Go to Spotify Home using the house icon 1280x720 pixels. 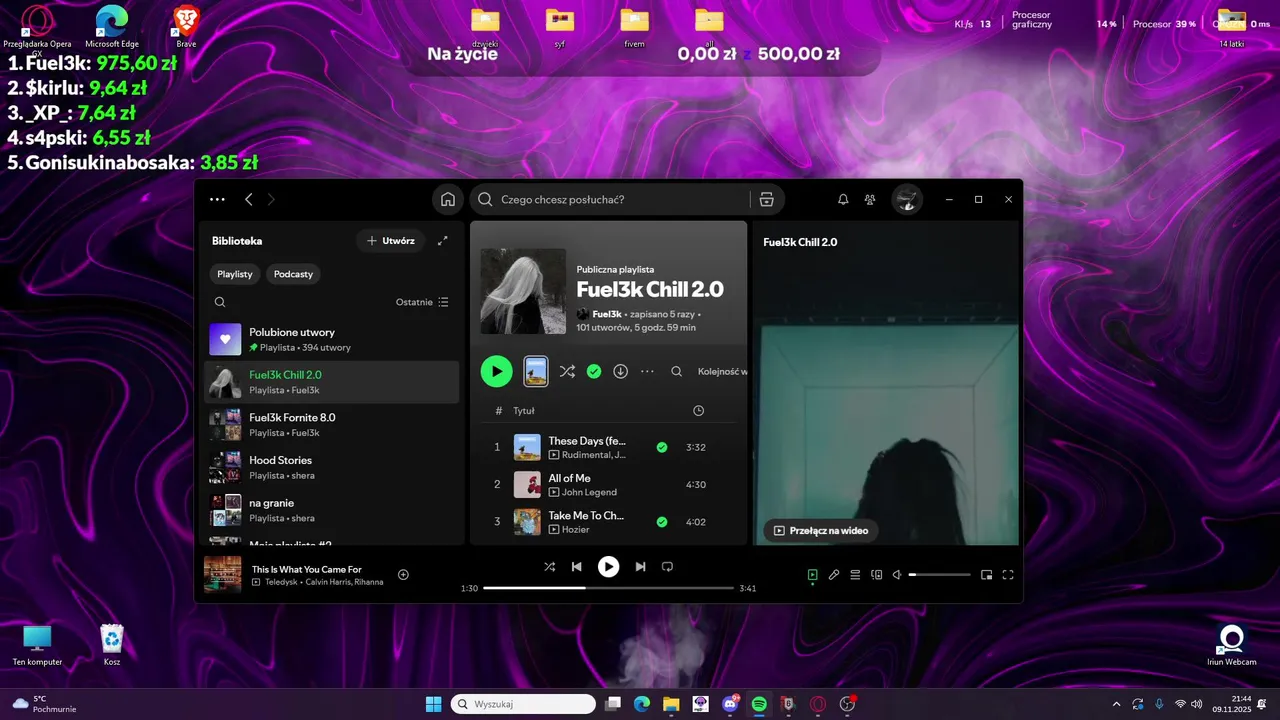point(448,199)
